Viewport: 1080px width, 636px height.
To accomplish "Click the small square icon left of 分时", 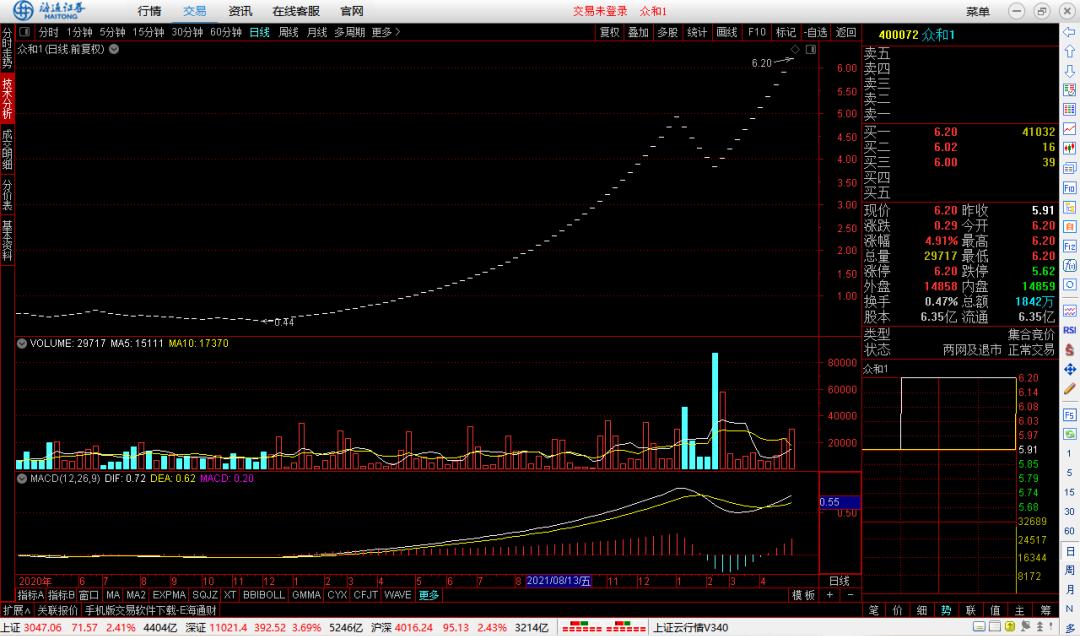I will pos(25,32).
